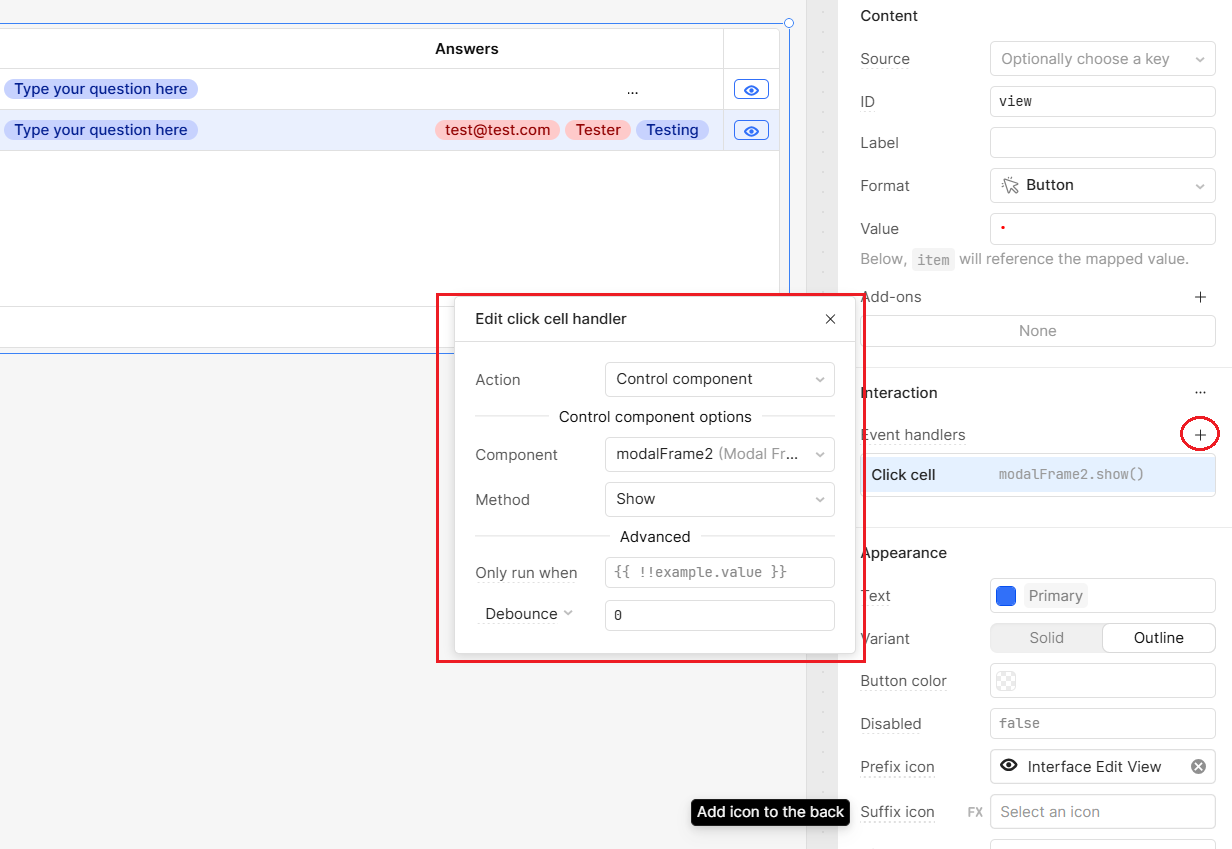Add an add-on using the plus icon
The height and width of the screenshot is (849, 1232).
click(x=1200, y=297)
